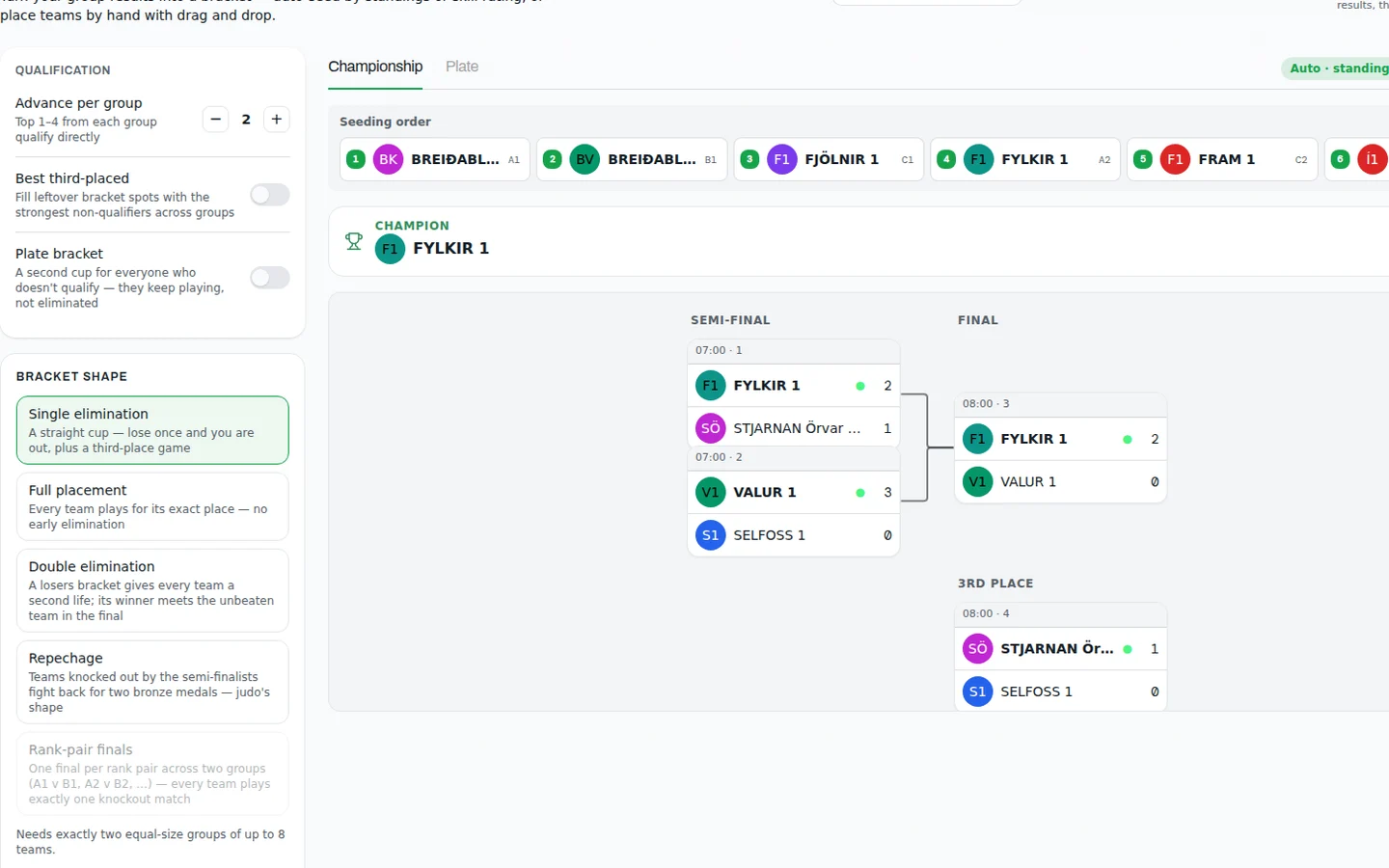Click the 07:00 · 1 match header

pyautogui.click(x=794, y=351)
